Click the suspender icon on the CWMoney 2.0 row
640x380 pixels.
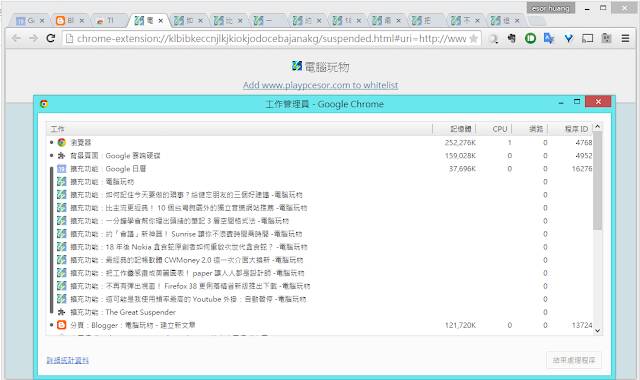click(x=62, y=260)
